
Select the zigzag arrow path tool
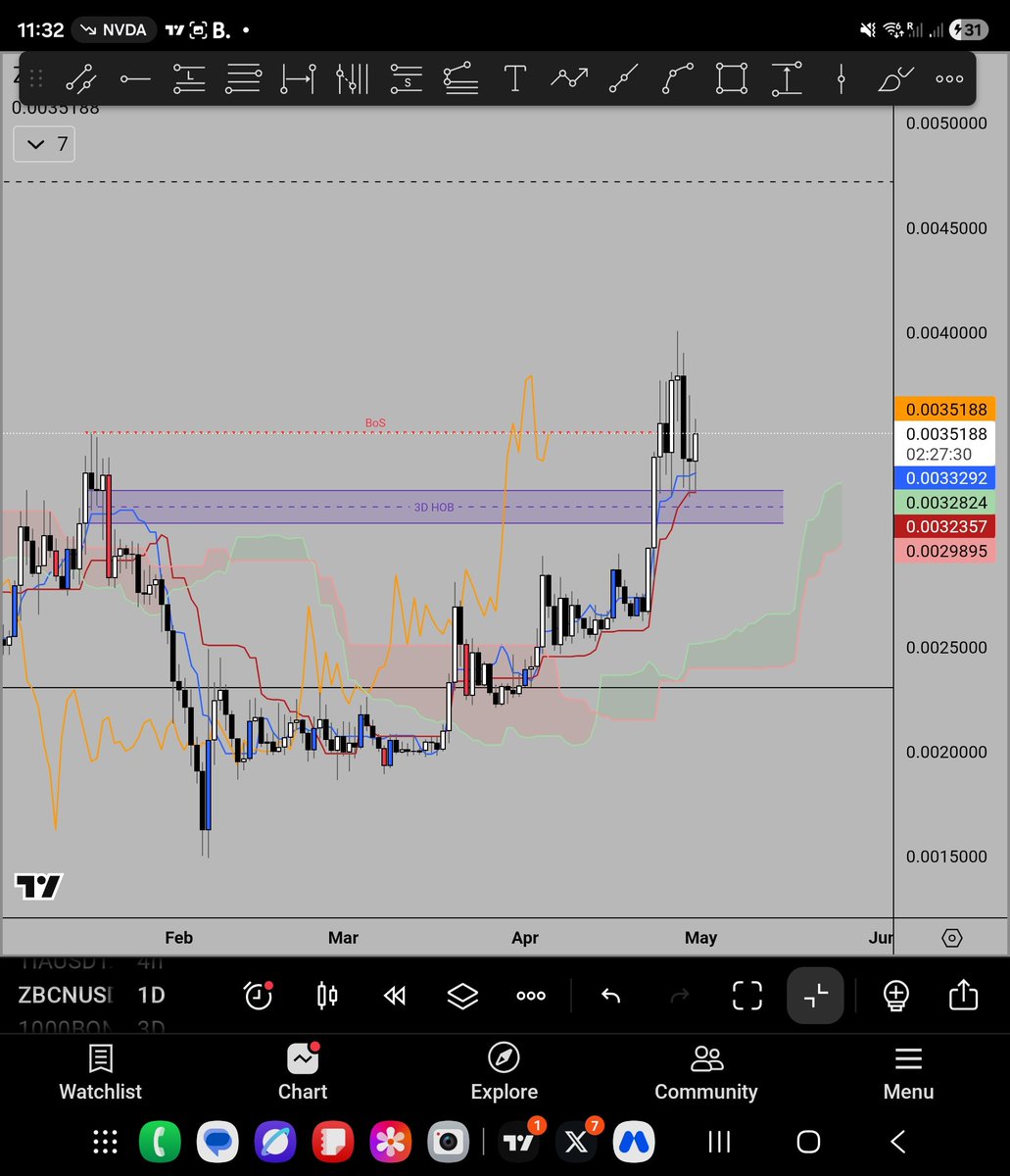pyautogui.click(x=569, y=78)
